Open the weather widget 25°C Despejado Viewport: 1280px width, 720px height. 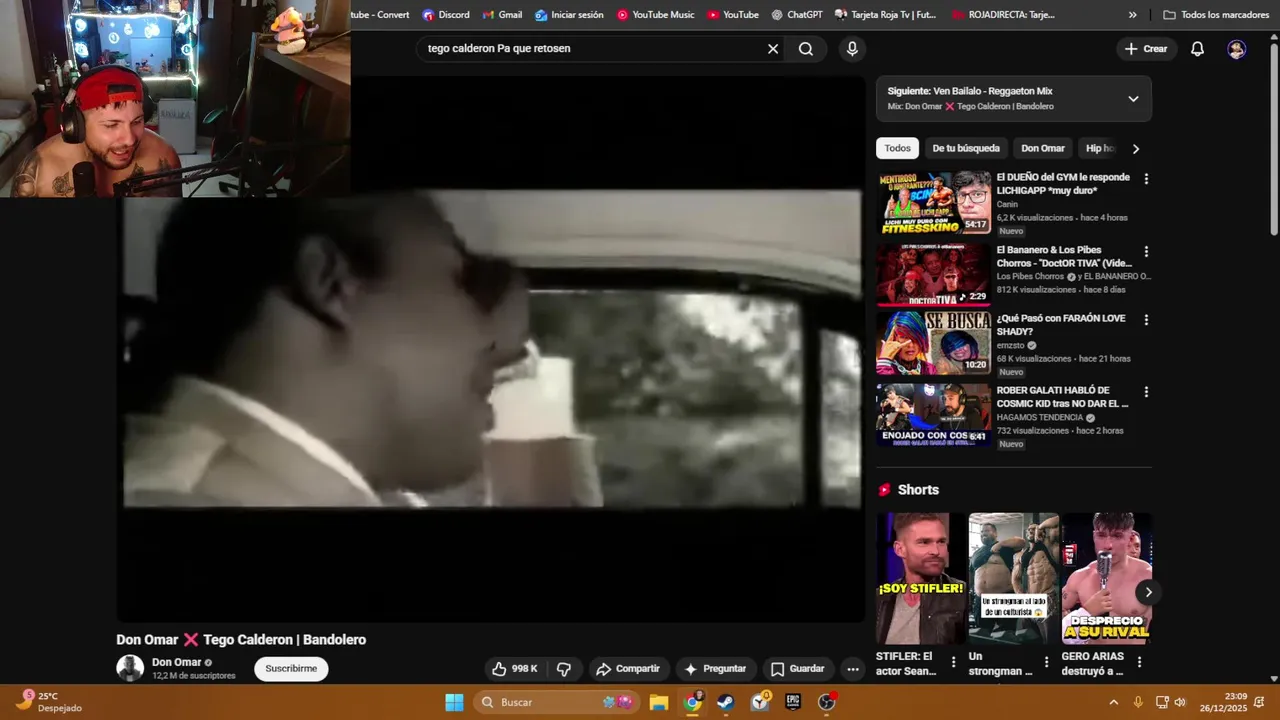click(x=50, y=702)
